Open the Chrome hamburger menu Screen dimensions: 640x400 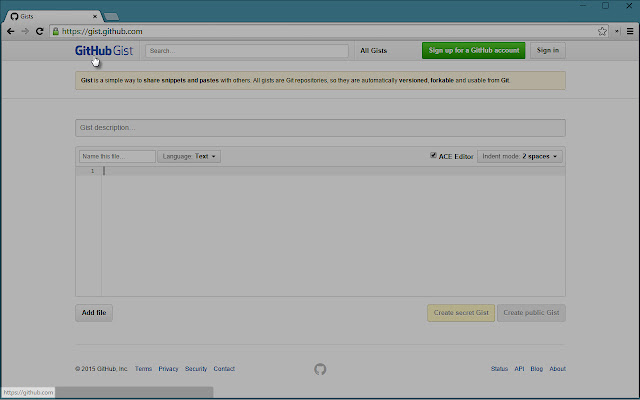[630, 31]
